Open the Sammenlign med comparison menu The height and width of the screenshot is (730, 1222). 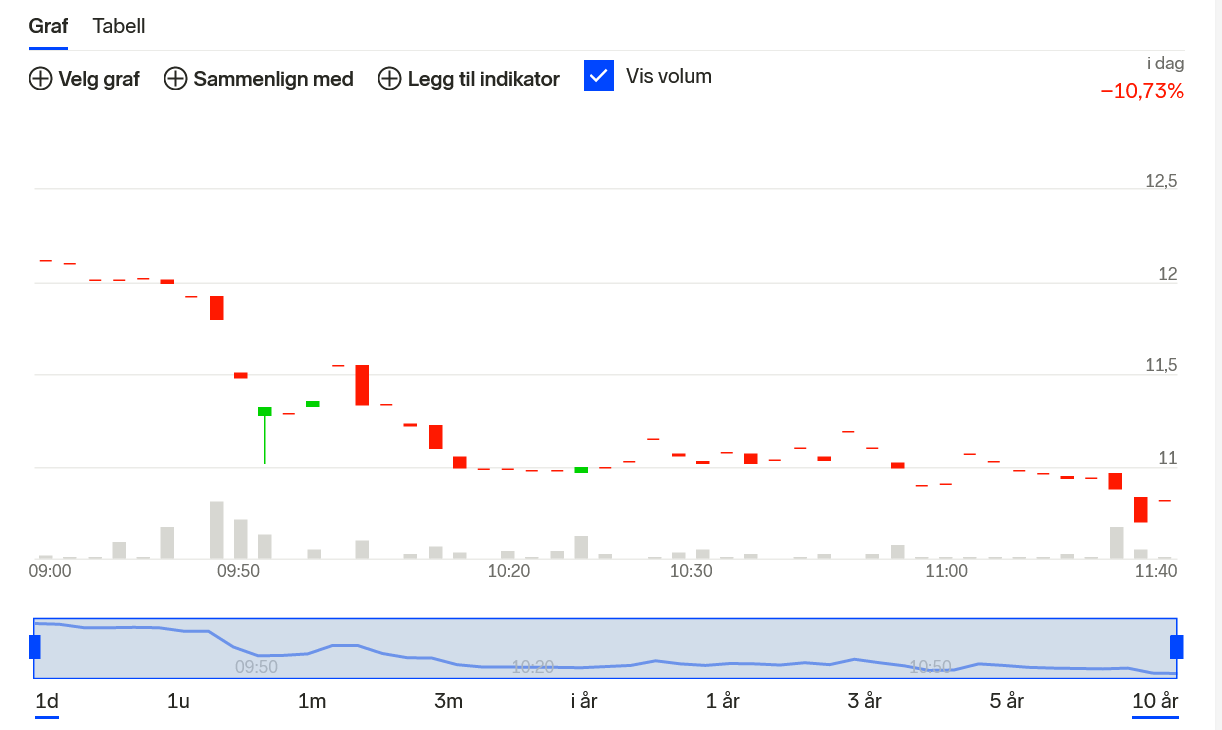273,79
